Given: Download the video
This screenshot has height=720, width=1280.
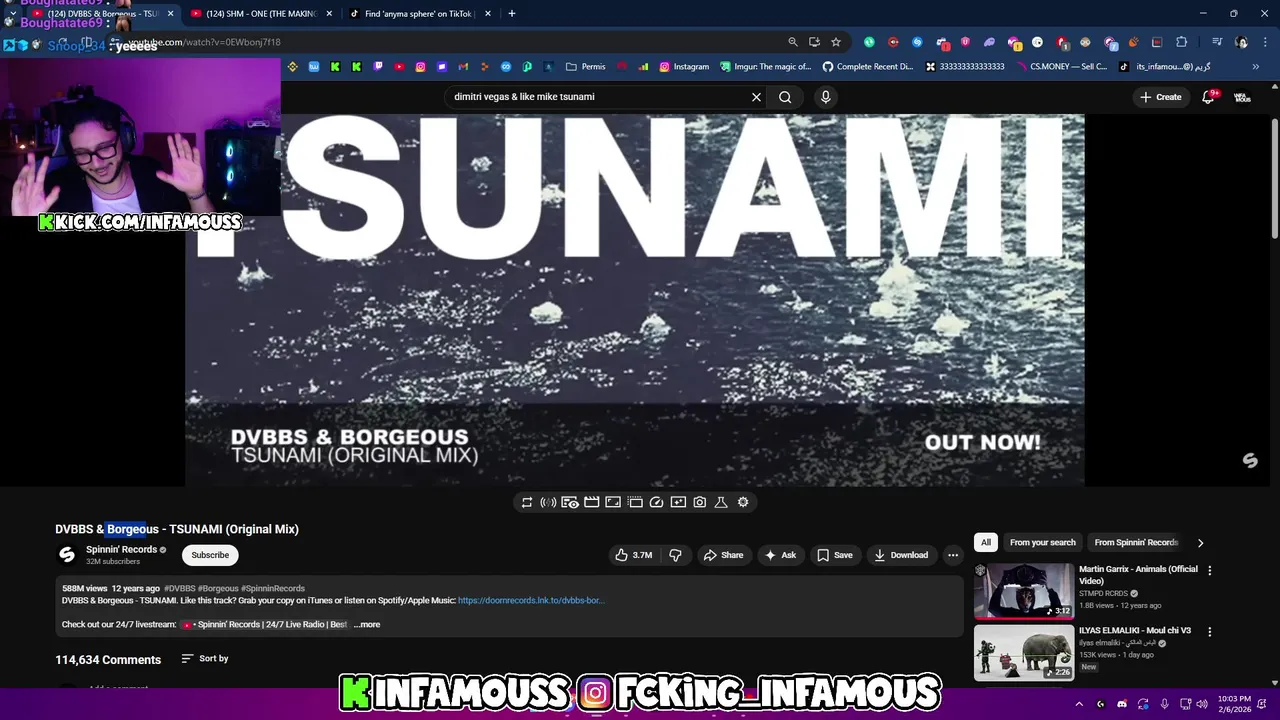Looking at the screenshot, I should click(901, 555).
